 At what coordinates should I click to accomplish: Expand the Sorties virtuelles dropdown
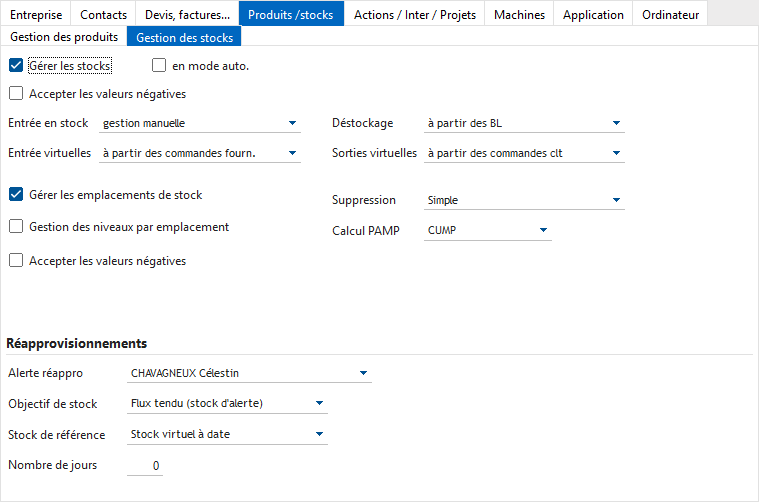tap(524, 154)
